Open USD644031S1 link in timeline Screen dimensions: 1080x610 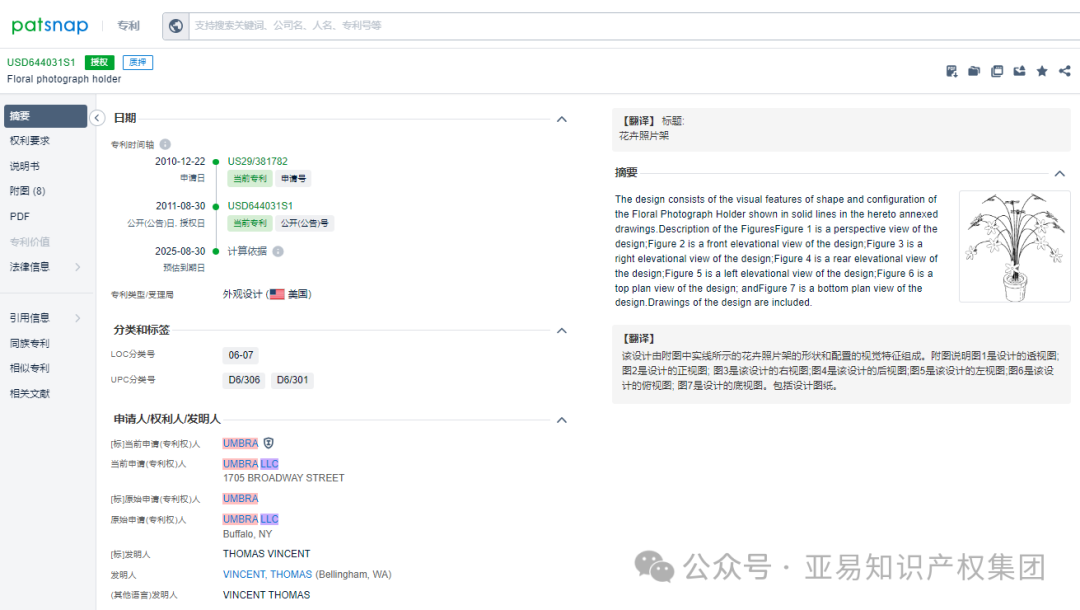[260, 206]
